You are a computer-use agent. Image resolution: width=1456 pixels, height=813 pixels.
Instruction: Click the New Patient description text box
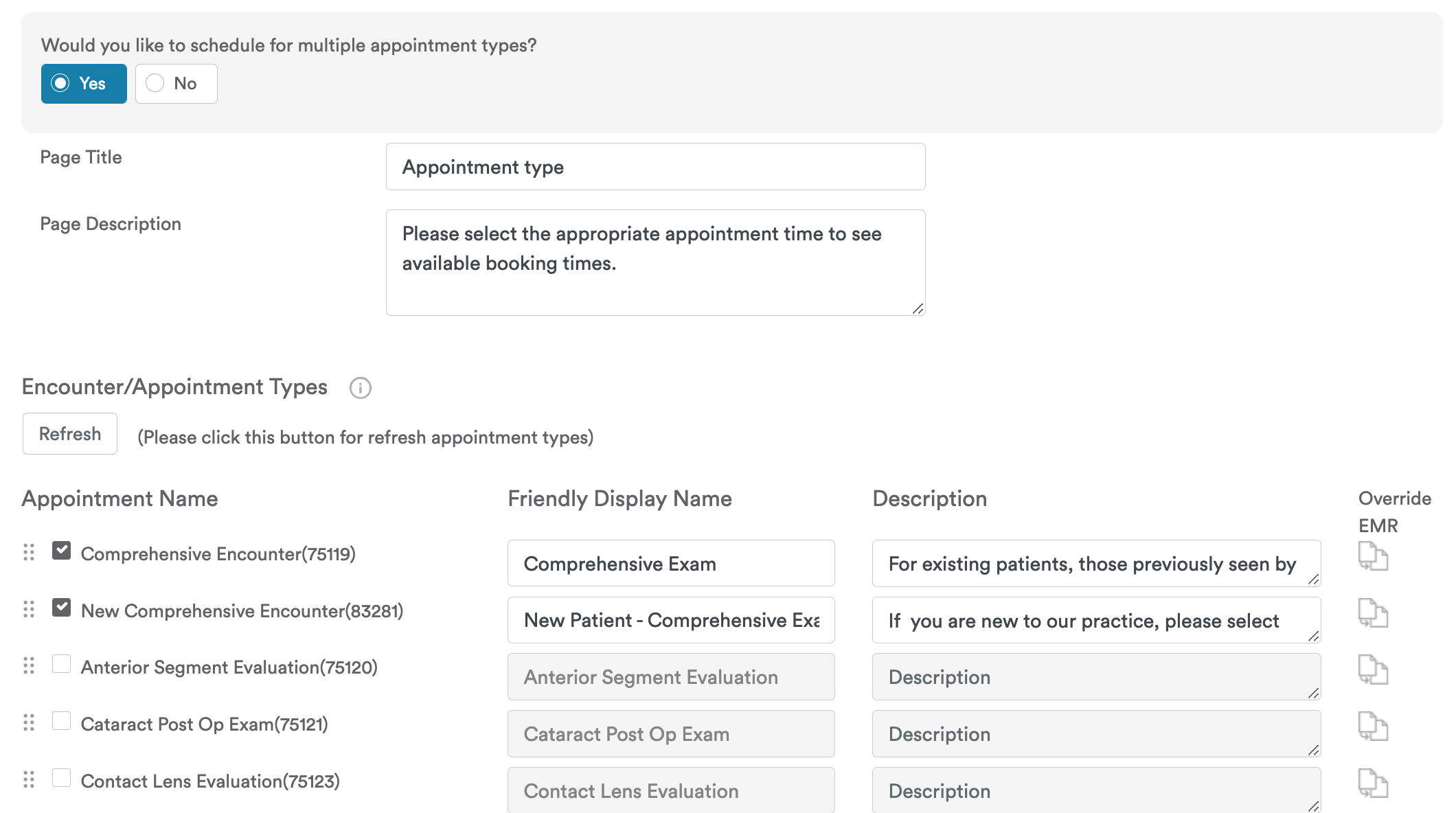click(x=1095, y=621)
